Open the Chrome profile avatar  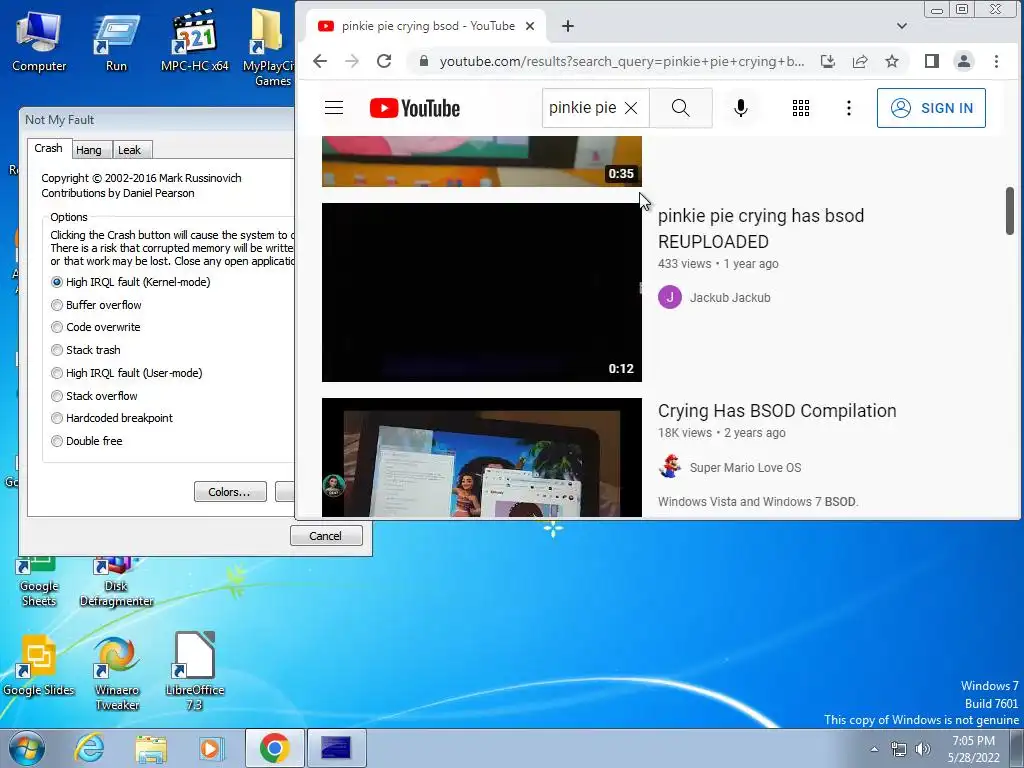963,61
